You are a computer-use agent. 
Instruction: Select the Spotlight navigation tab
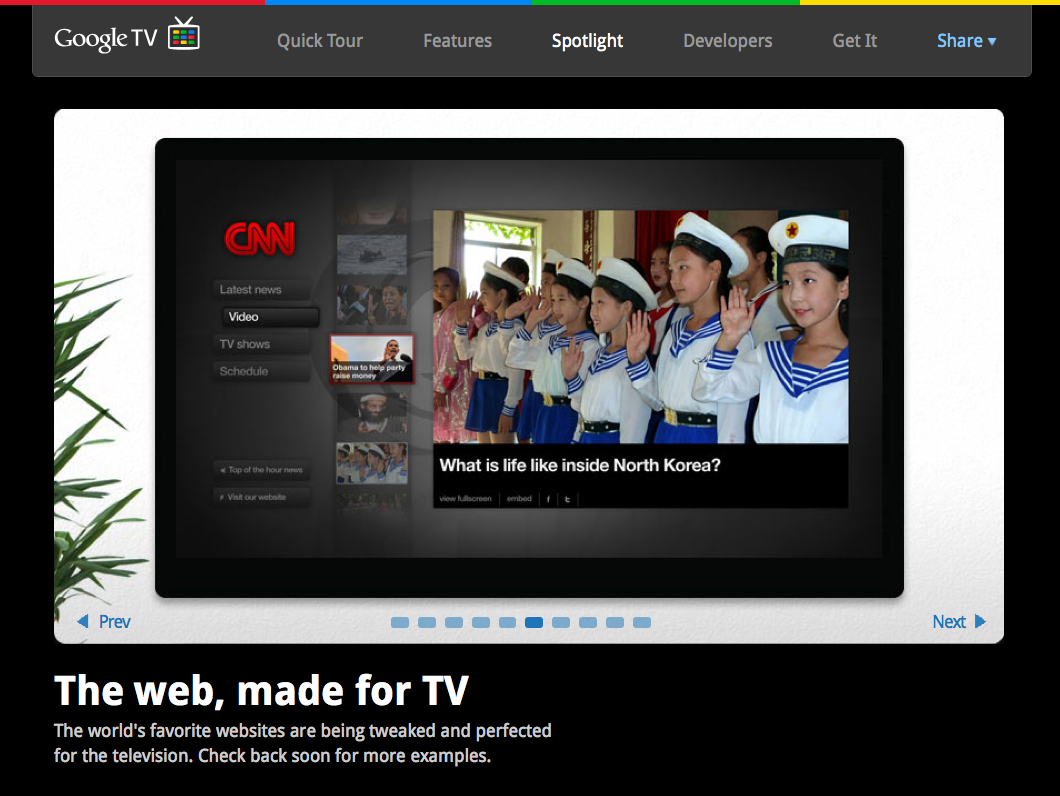587,41
